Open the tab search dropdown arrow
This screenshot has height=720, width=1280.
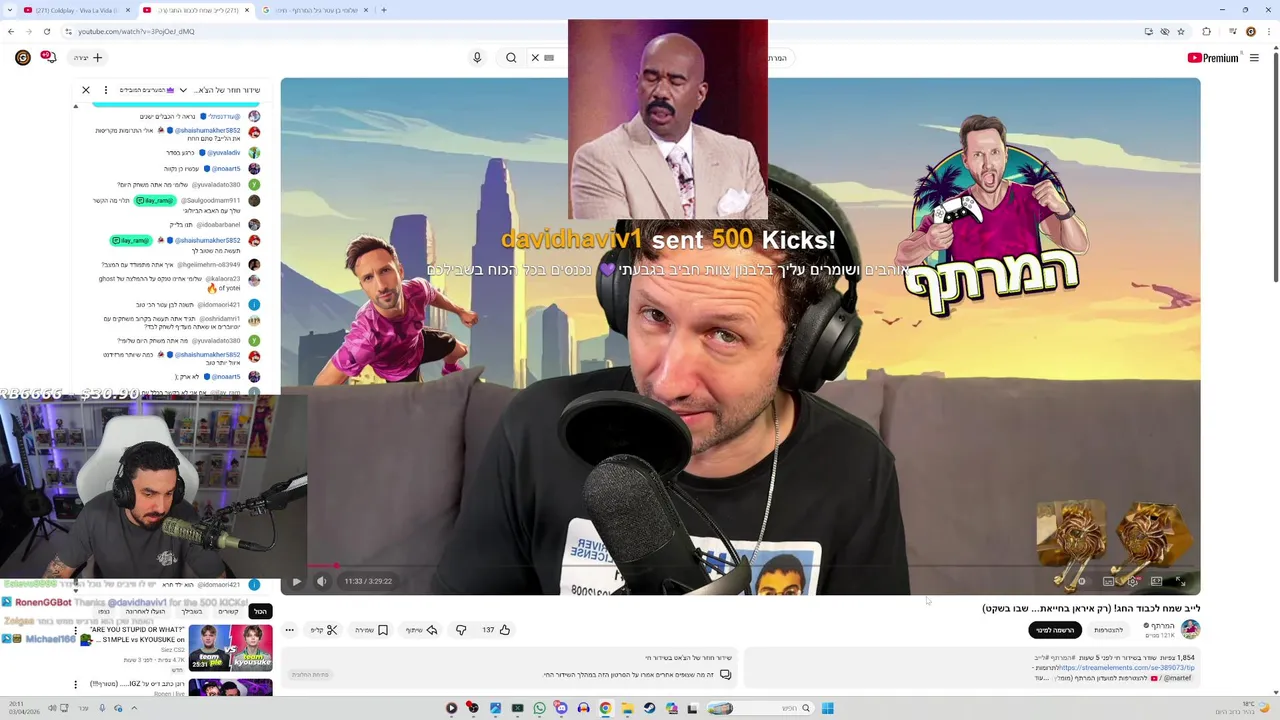point(8,10)
